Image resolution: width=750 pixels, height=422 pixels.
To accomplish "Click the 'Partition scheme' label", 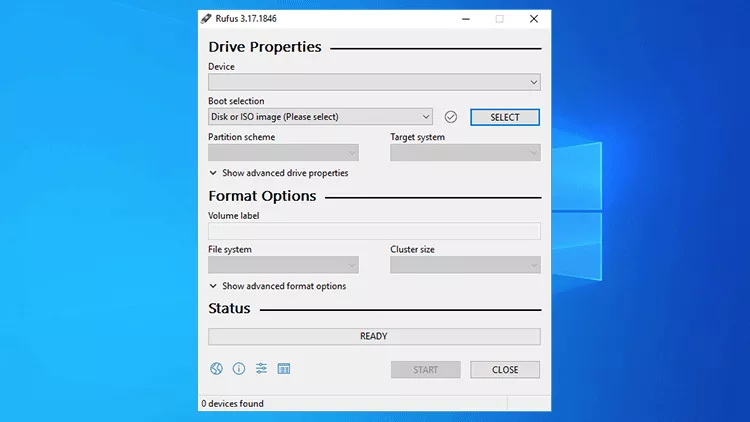I will [242, 137].
